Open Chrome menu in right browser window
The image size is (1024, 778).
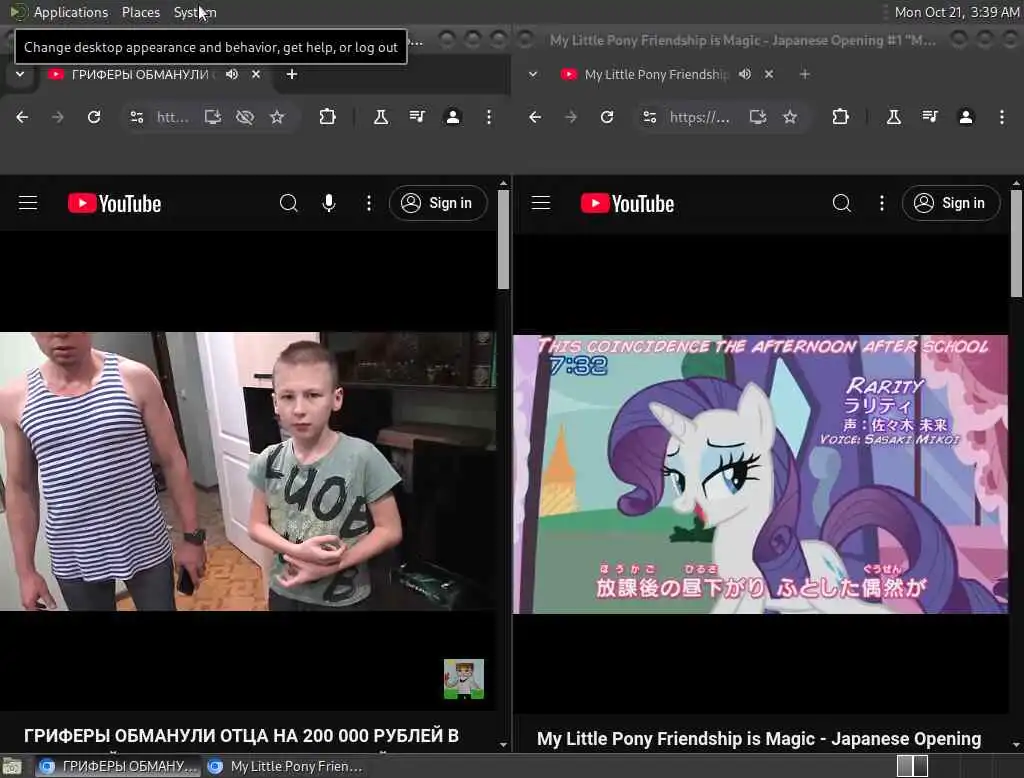[1002, 117]
